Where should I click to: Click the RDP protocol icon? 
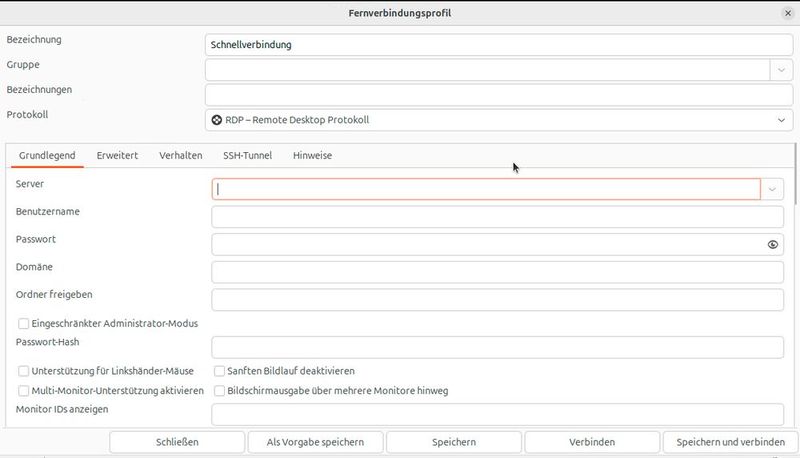(217, 120)
